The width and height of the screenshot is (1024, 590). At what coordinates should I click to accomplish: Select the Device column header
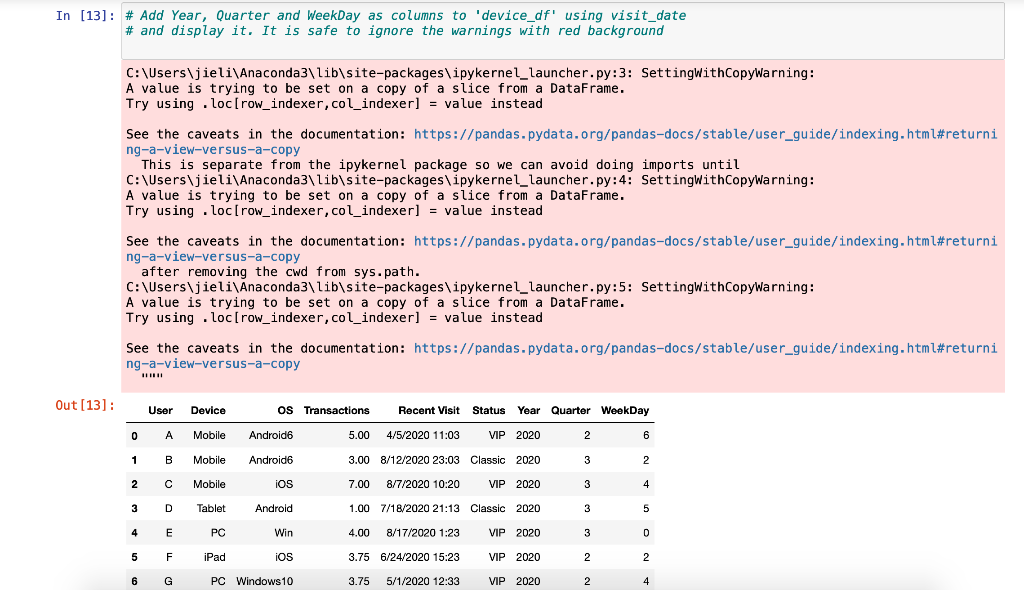210,410
